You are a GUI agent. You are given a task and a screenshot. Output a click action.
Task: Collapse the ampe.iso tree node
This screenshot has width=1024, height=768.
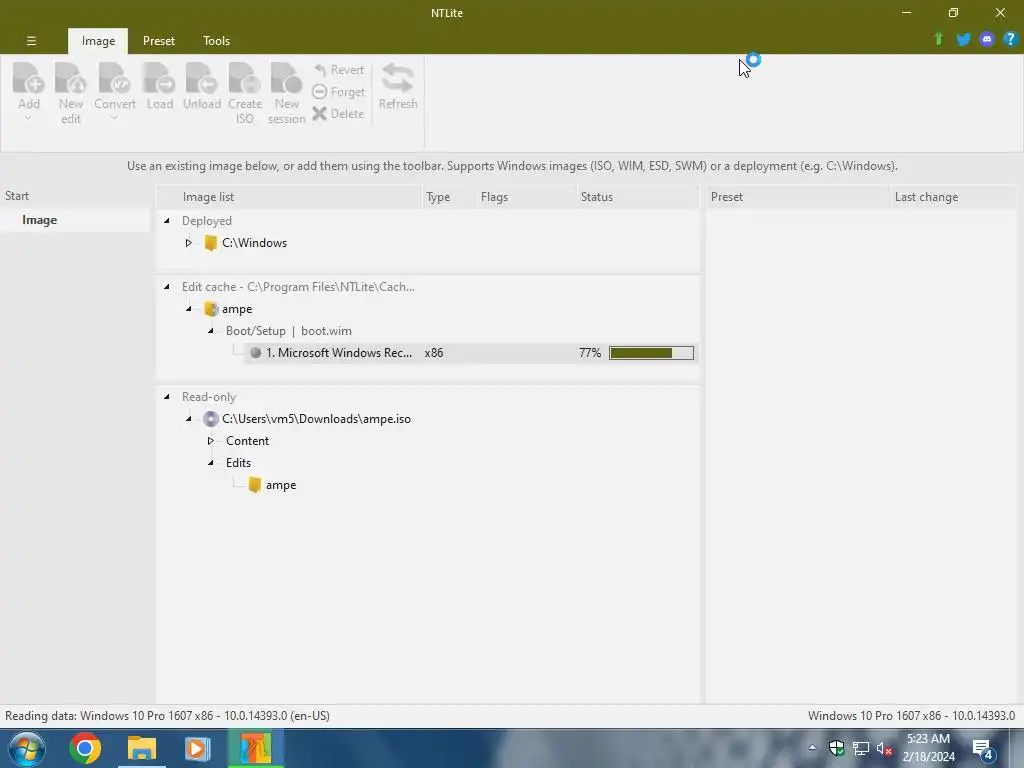pyautogui.click(x=189, y=419)
